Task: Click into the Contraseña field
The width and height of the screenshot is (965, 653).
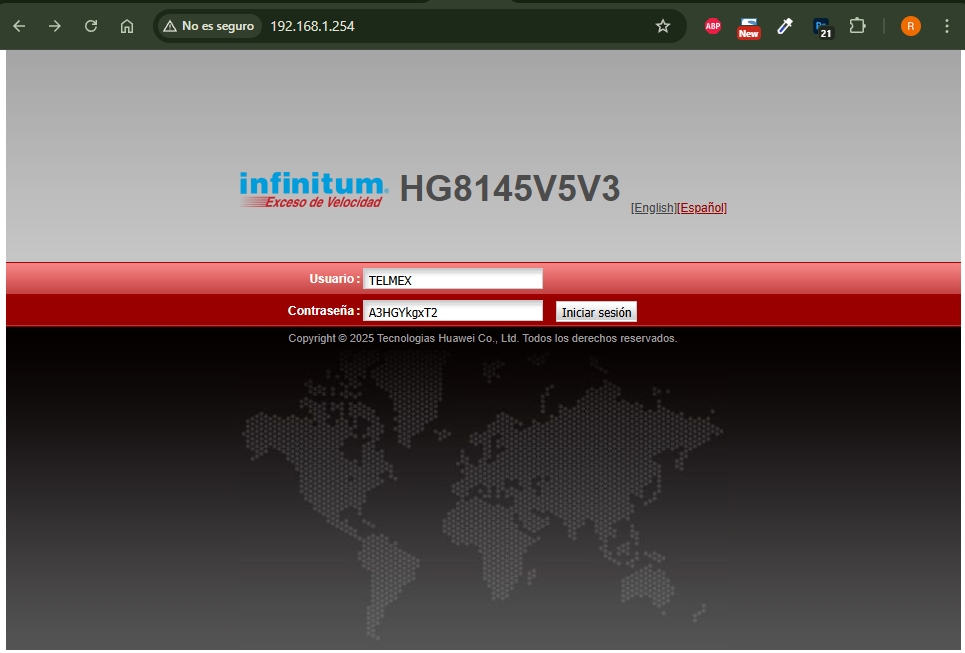Action: pyautogui.click(x=452, y=312)
